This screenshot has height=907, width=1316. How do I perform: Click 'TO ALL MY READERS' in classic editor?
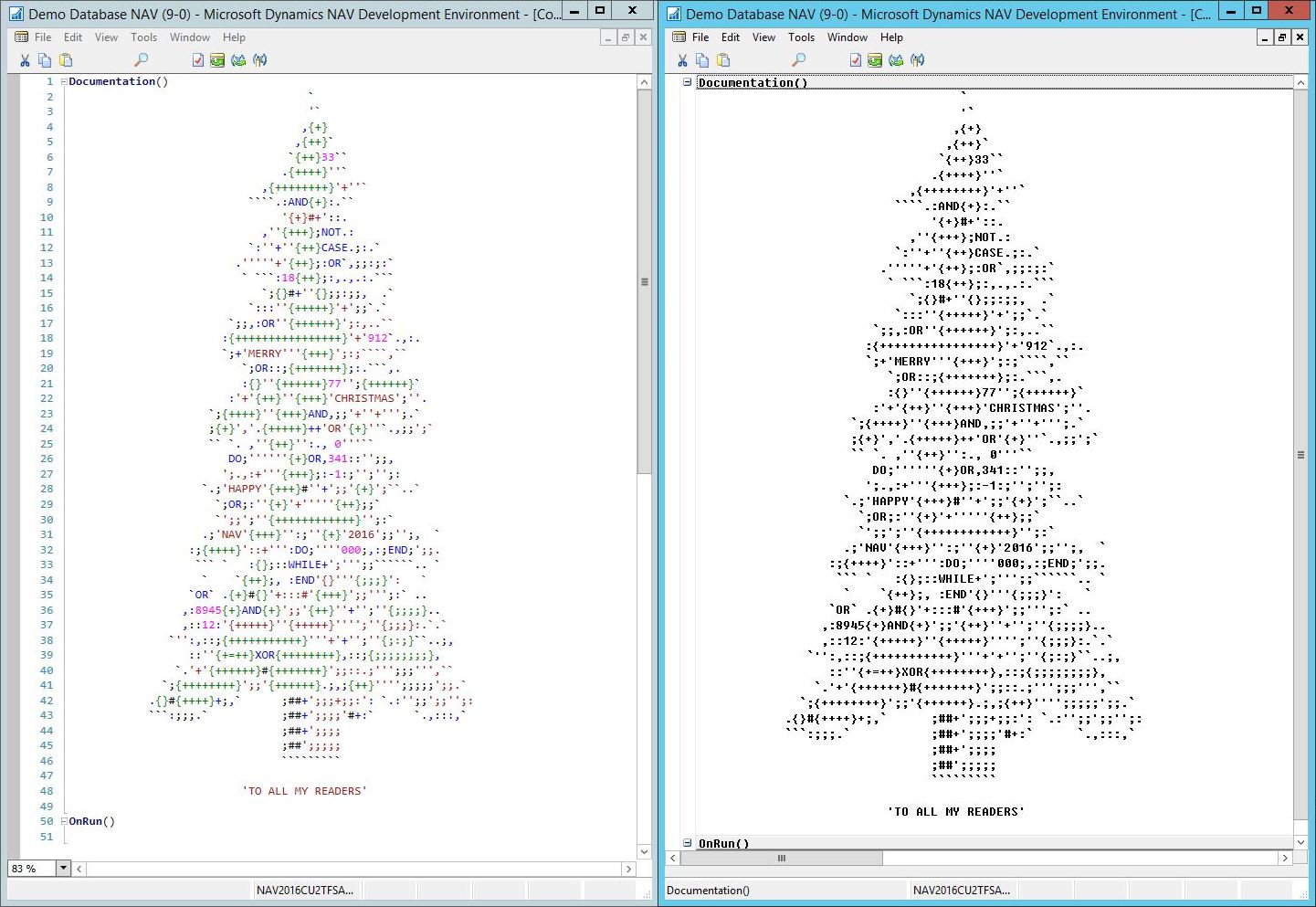click(x=956, y=811)
